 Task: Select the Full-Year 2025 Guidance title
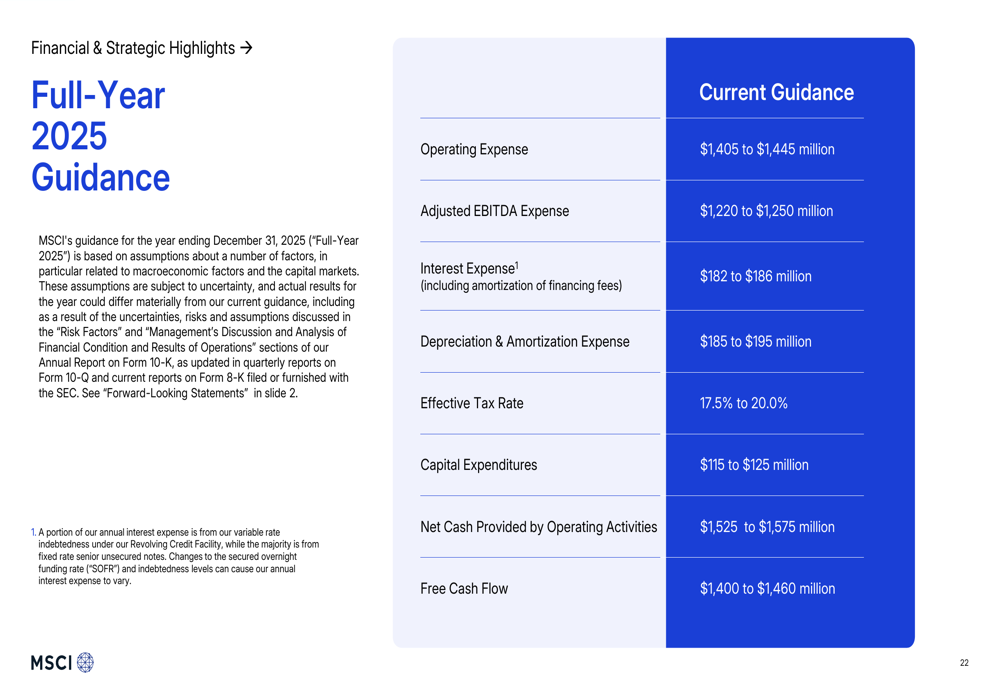[100, 136]
